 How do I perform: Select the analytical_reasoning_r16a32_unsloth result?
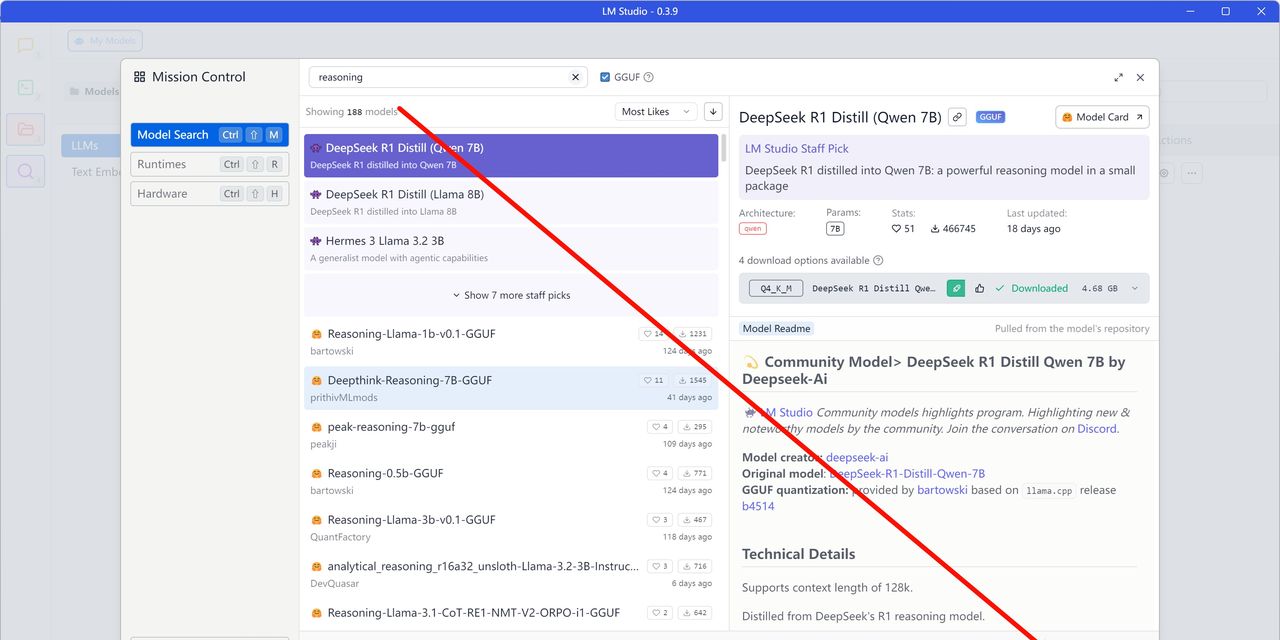pos(511,574)
